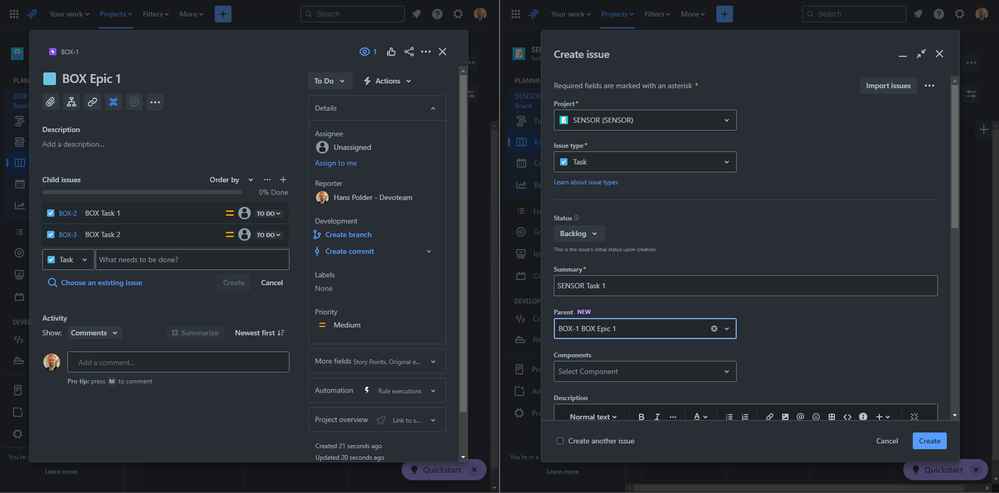
Task: Click the insert link icon in editor
Action: pos(770,417)
